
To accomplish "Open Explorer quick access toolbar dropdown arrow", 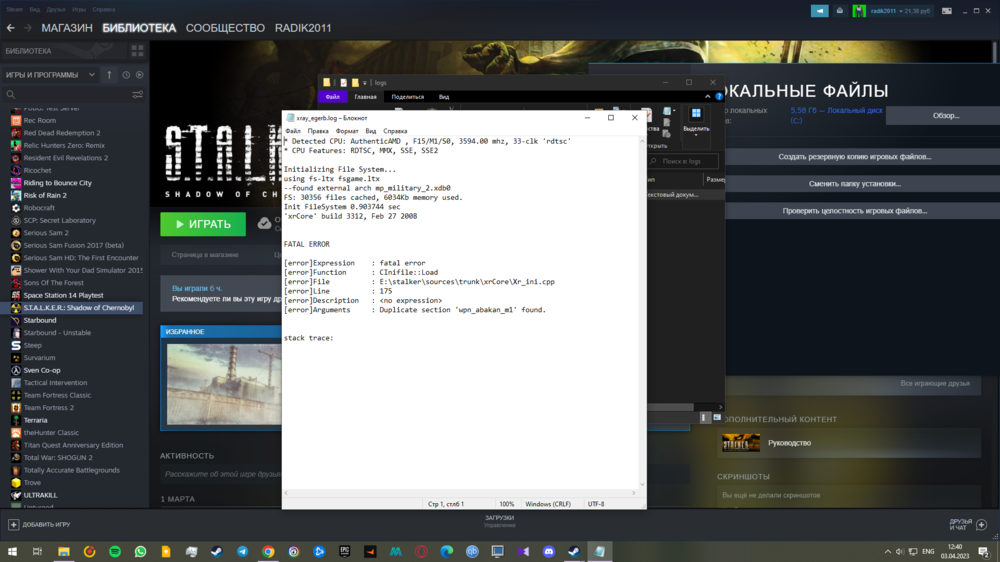I will click(x=365, y=82).
